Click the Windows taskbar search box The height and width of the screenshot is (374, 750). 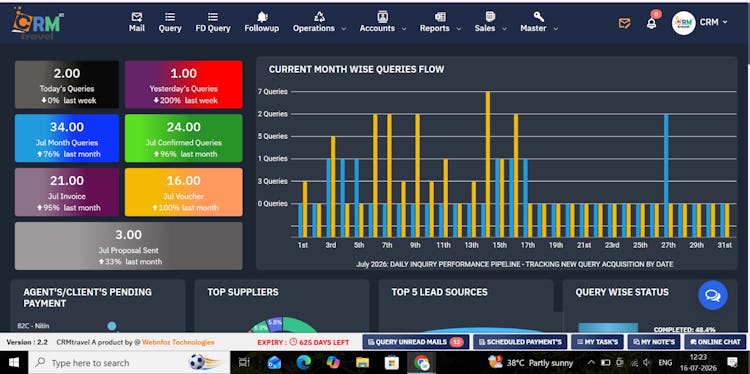129,363
